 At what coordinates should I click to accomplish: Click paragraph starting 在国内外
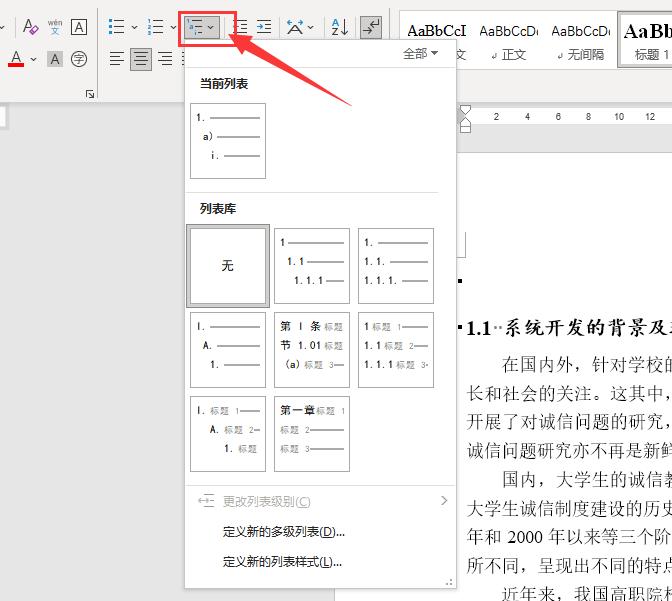pyautogui.click(x=586, y=365)
